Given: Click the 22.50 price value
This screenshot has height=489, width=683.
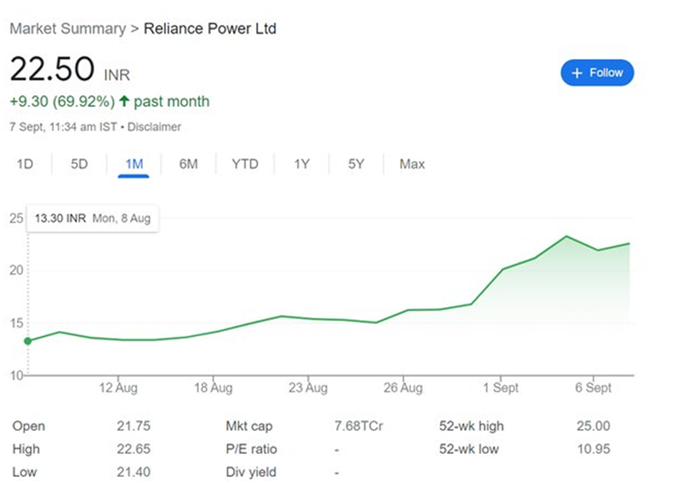Looking at the screenshot, I should click(52, 69).
